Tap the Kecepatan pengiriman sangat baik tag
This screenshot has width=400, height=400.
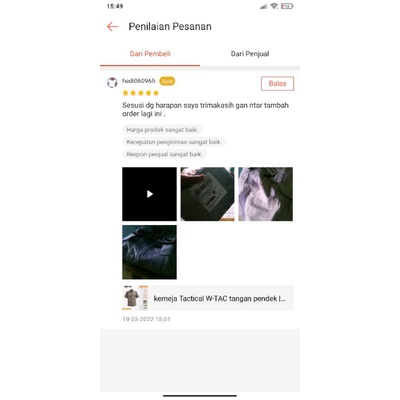(174, 142)
